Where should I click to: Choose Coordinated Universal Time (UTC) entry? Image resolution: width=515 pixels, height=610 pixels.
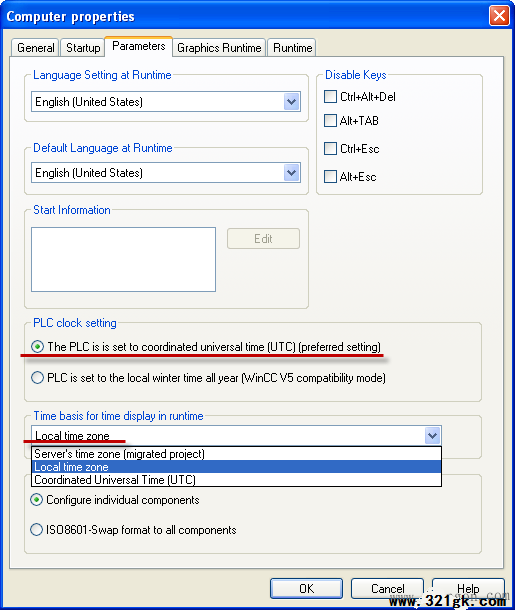(x=236, y=480)
